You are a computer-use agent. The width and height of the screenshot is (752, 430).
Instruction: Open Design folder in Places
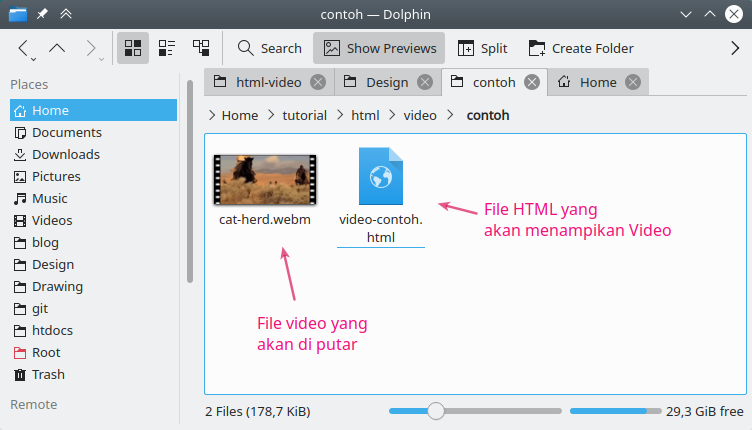94,265
